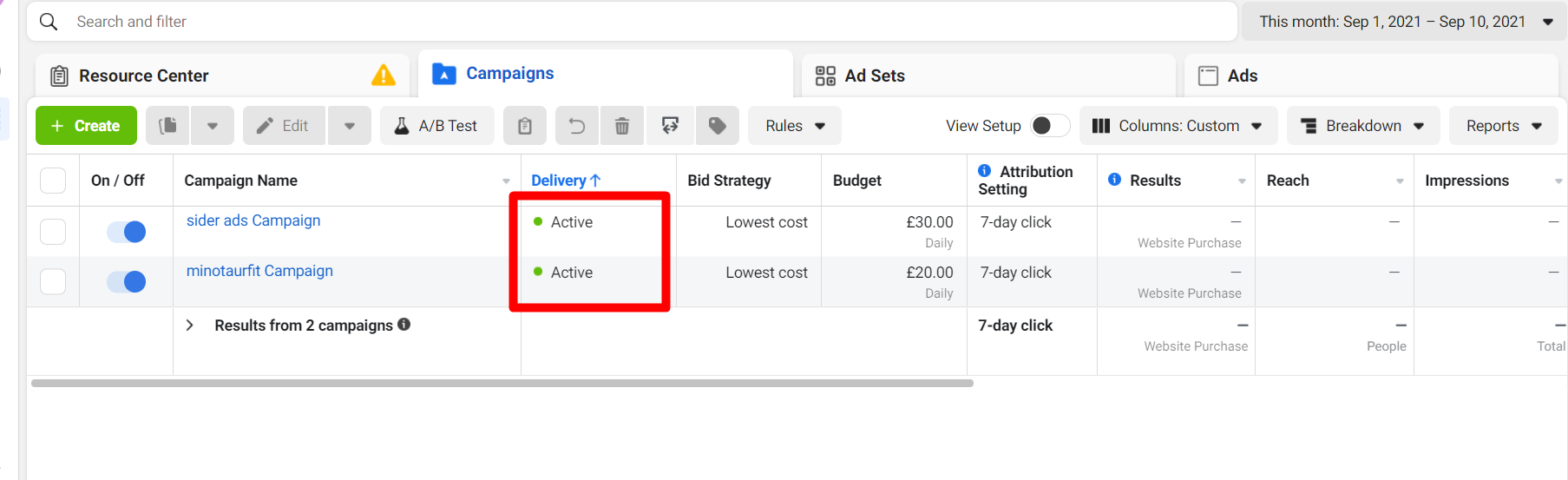Click the horizontal scrollbar below the table
Image resolution: width=1568 pixels, height=480 pixels.
(502, 383)
